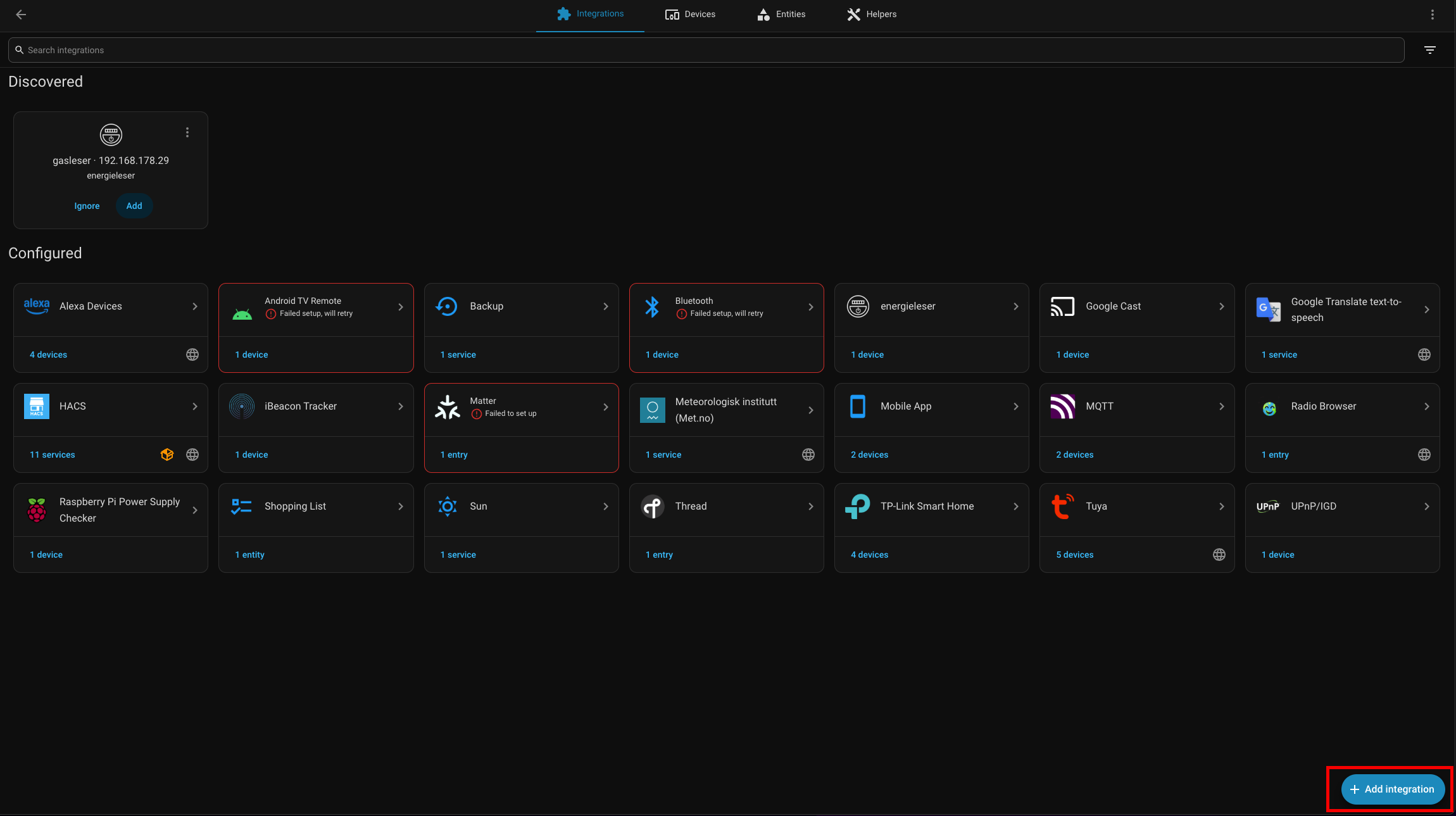Click the Google Translate cloud globe icon
The image size is (1456, 816).
pyautogui.click(x=1424, y=355)
